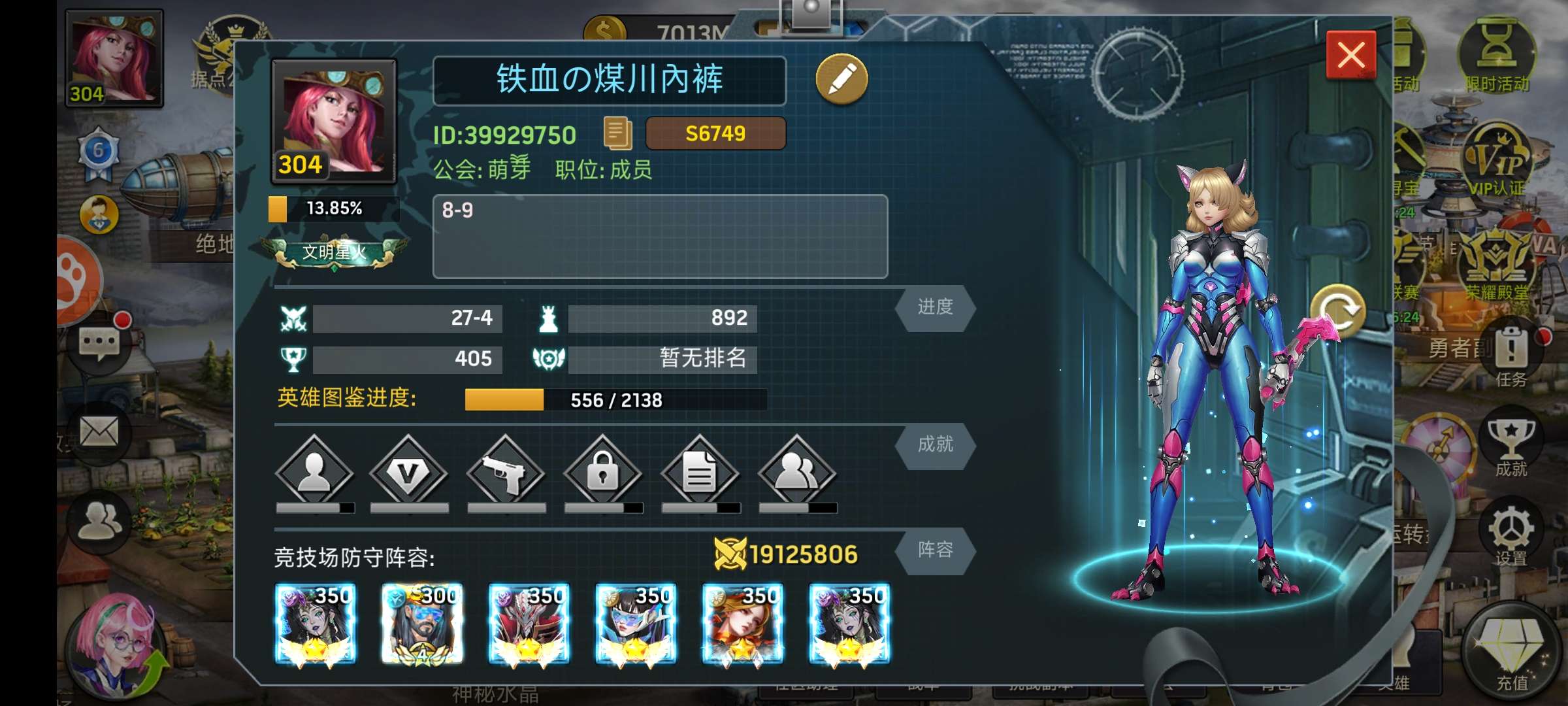Click the mail envelope icon
Viewport: 1568px width, 706px height.
point(99,433)
